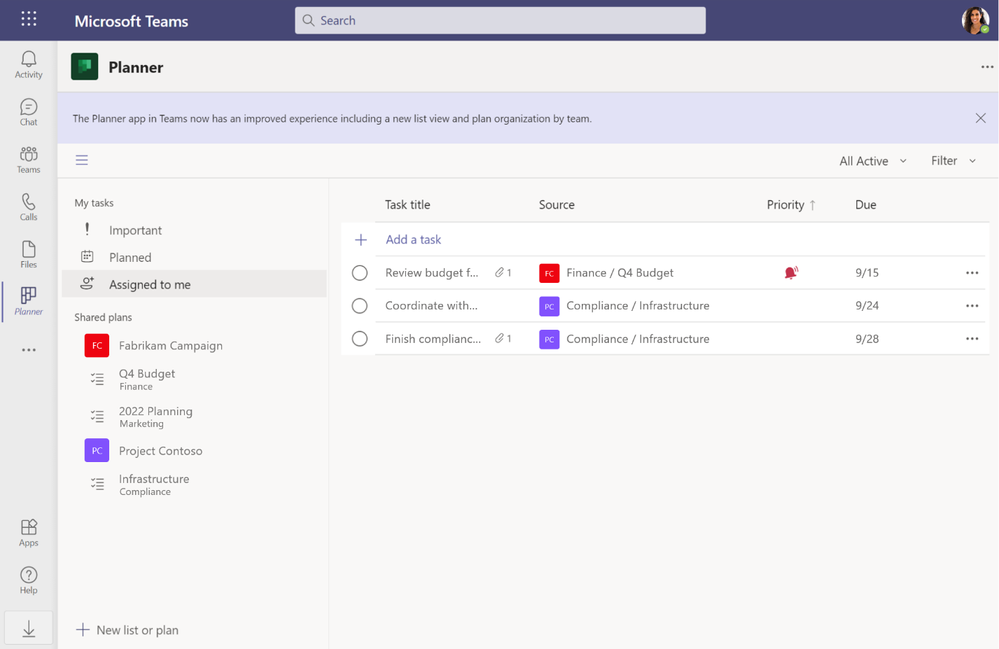Open the All Active dropdown
999x649 pixels.
click(x=873, y=161)
